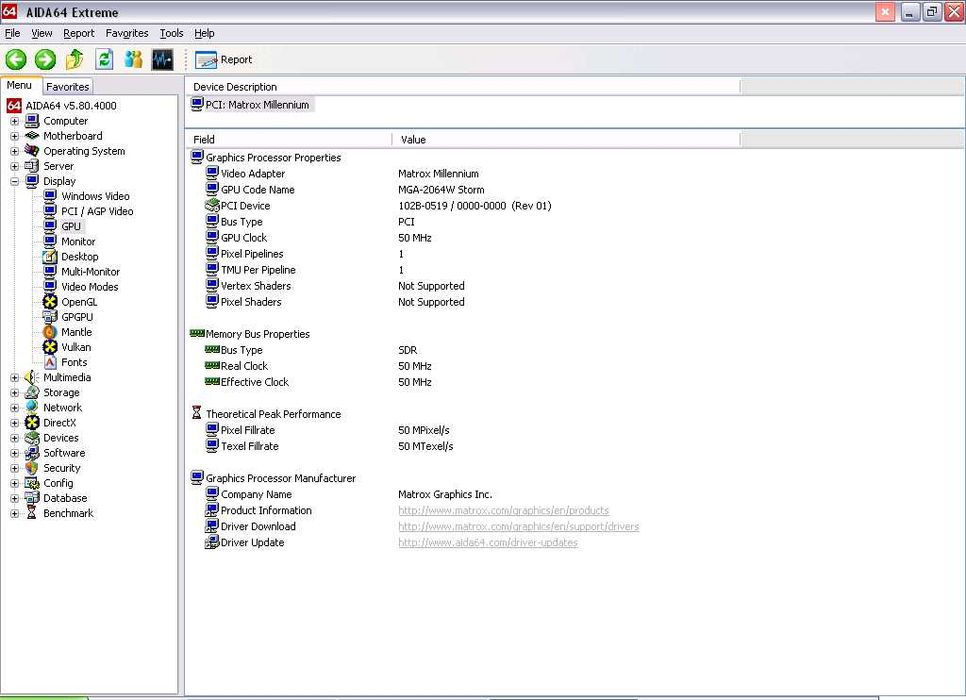966x700 pixels.
Task: Click the Value column header
Action: [x=566, y=140]
